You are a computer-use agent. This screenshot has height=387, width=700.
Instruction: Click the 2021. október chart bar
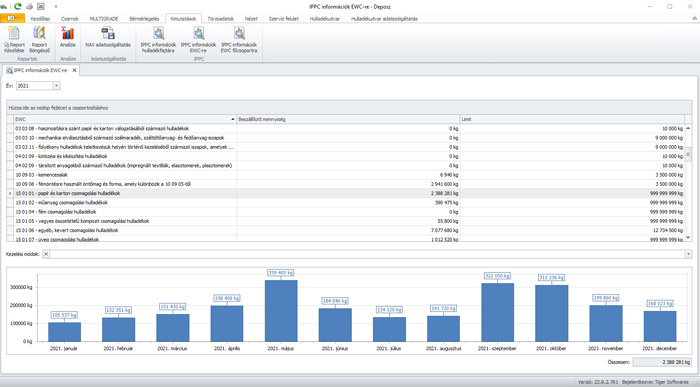(551, 313)
